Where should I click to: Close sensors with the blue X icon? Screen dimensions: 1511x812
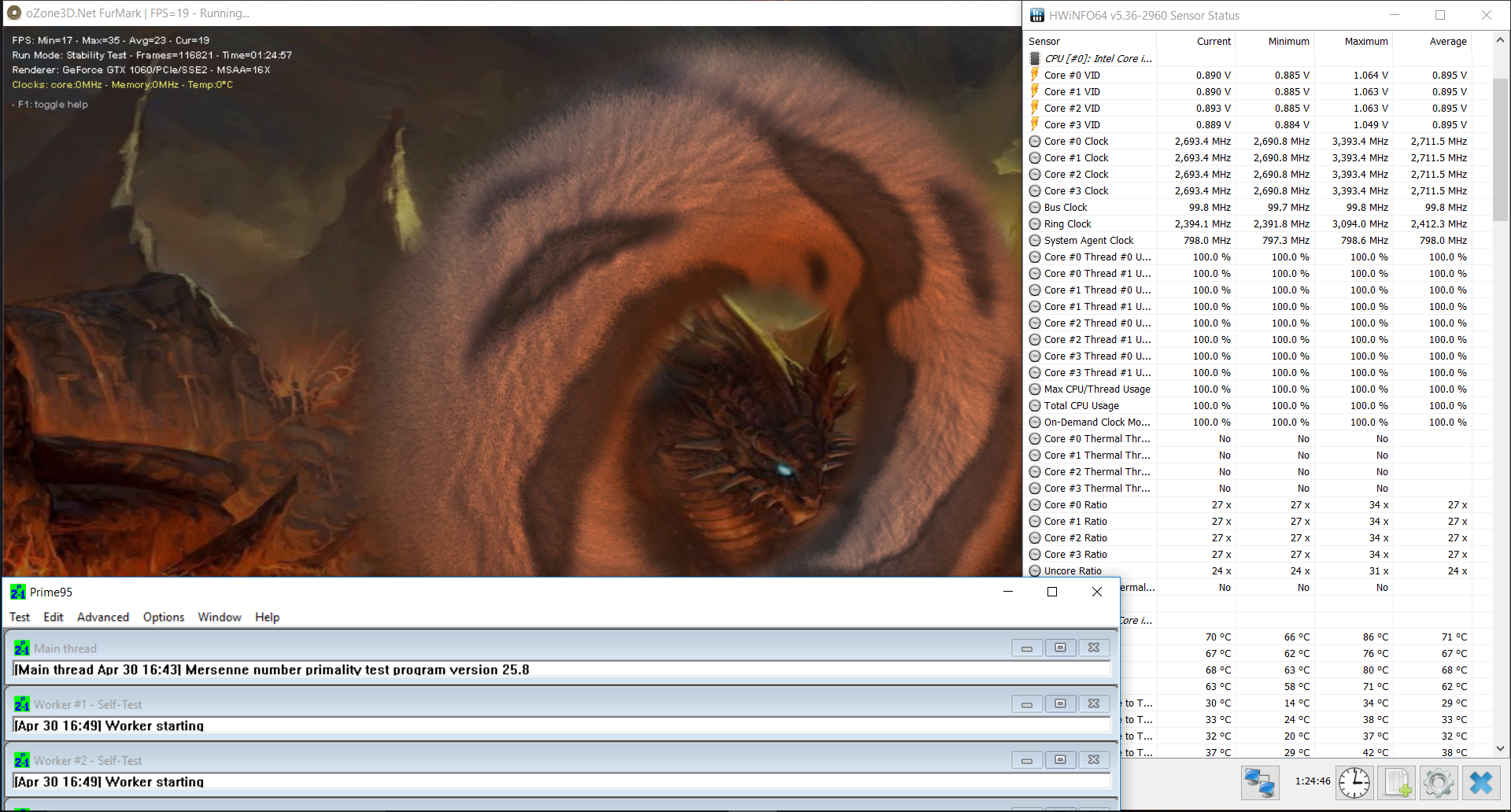pos(1481,783)
